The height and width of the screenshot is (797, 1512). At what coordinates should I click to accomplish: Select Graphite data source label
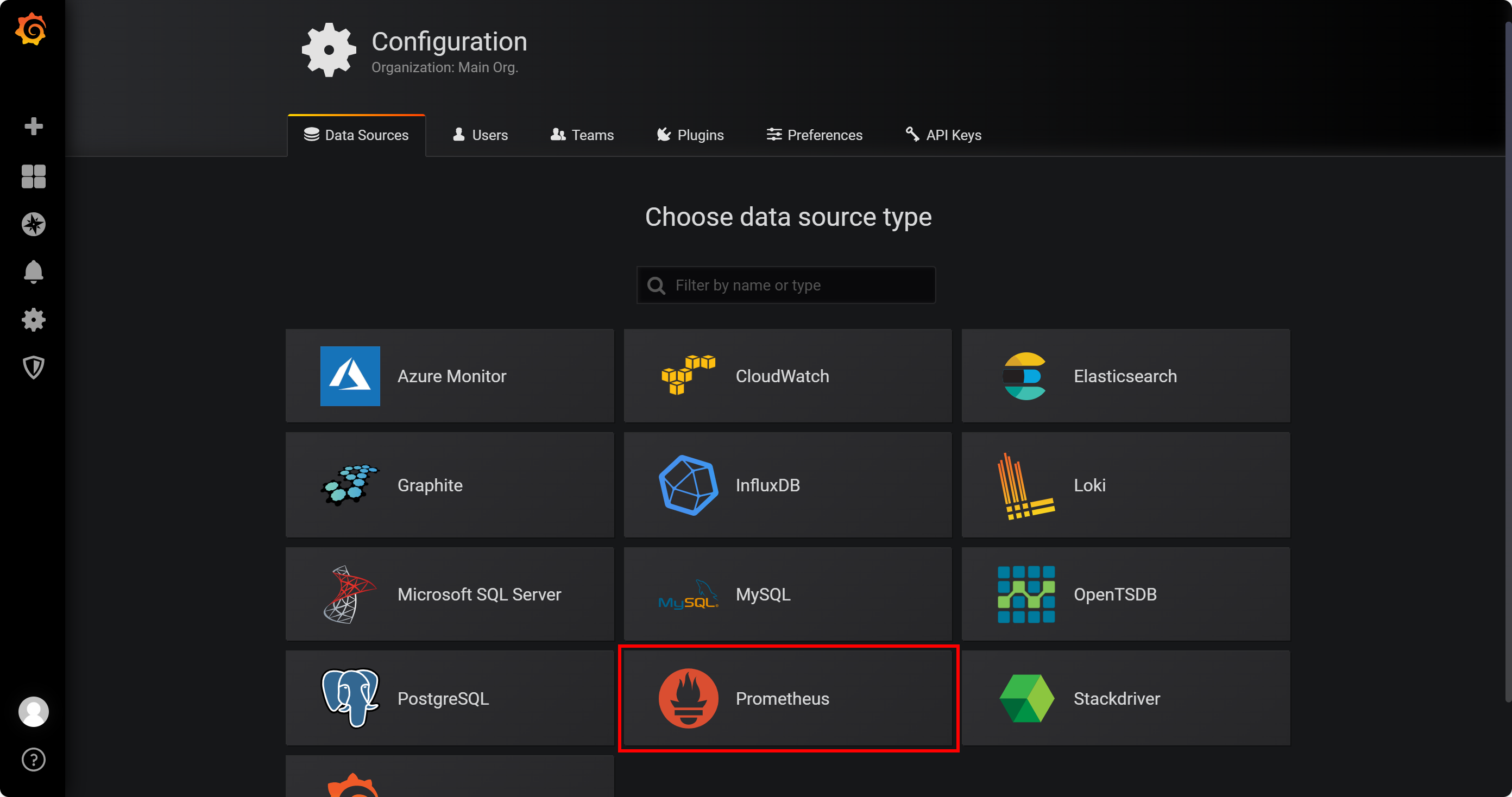(430, 485)
